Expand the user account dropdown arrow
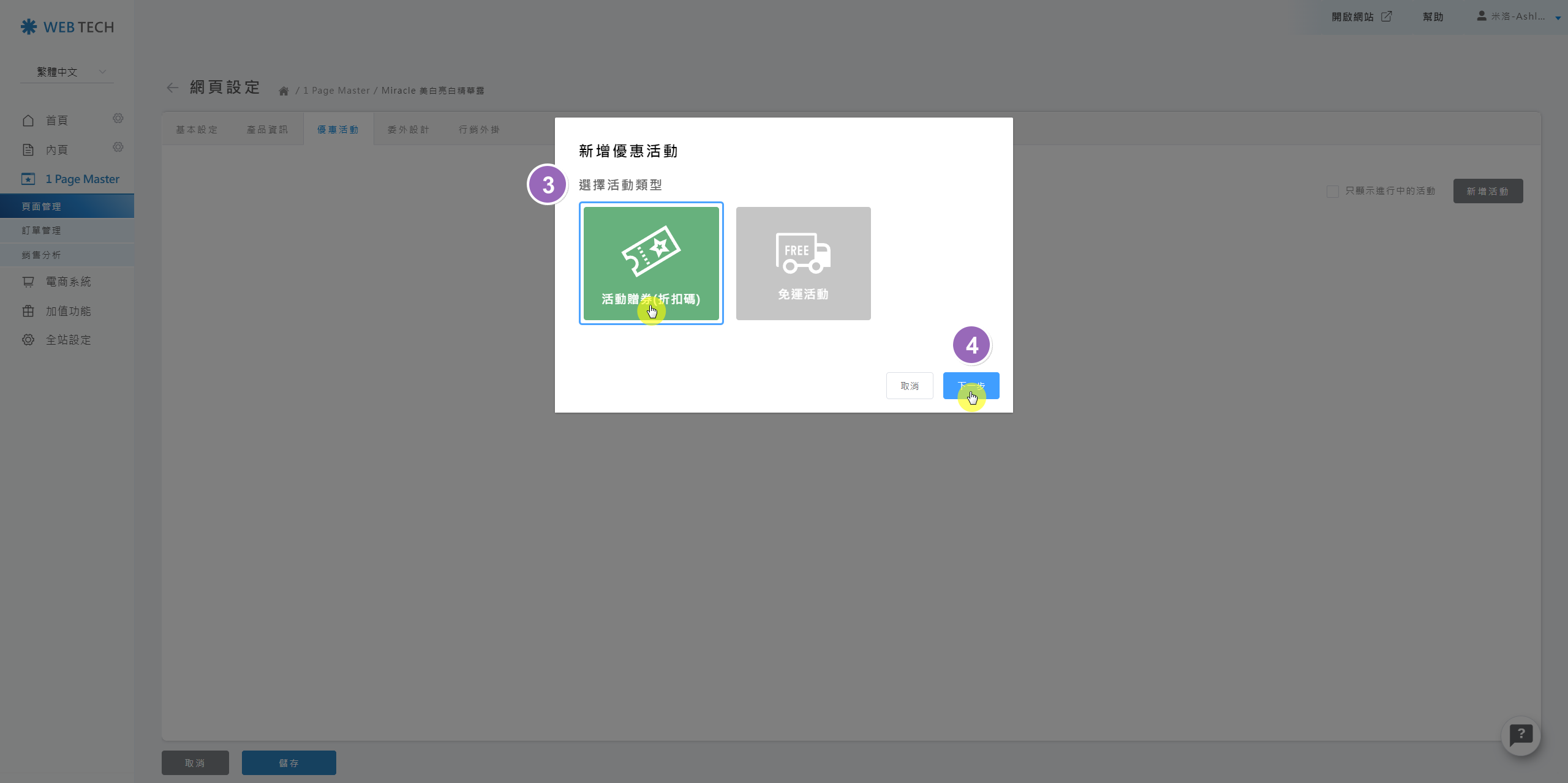The image size is (1568, 783). pyautogui.click(x=1558, y=18)
